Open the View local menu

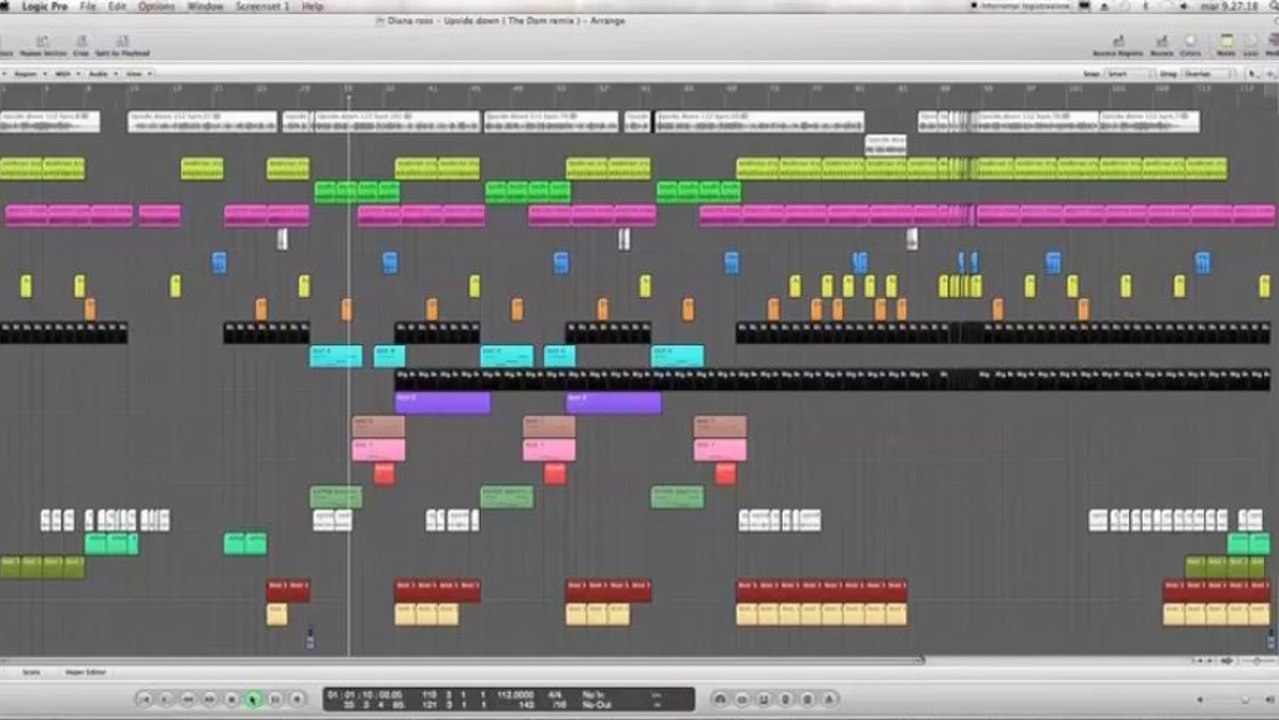pos(138,74)
